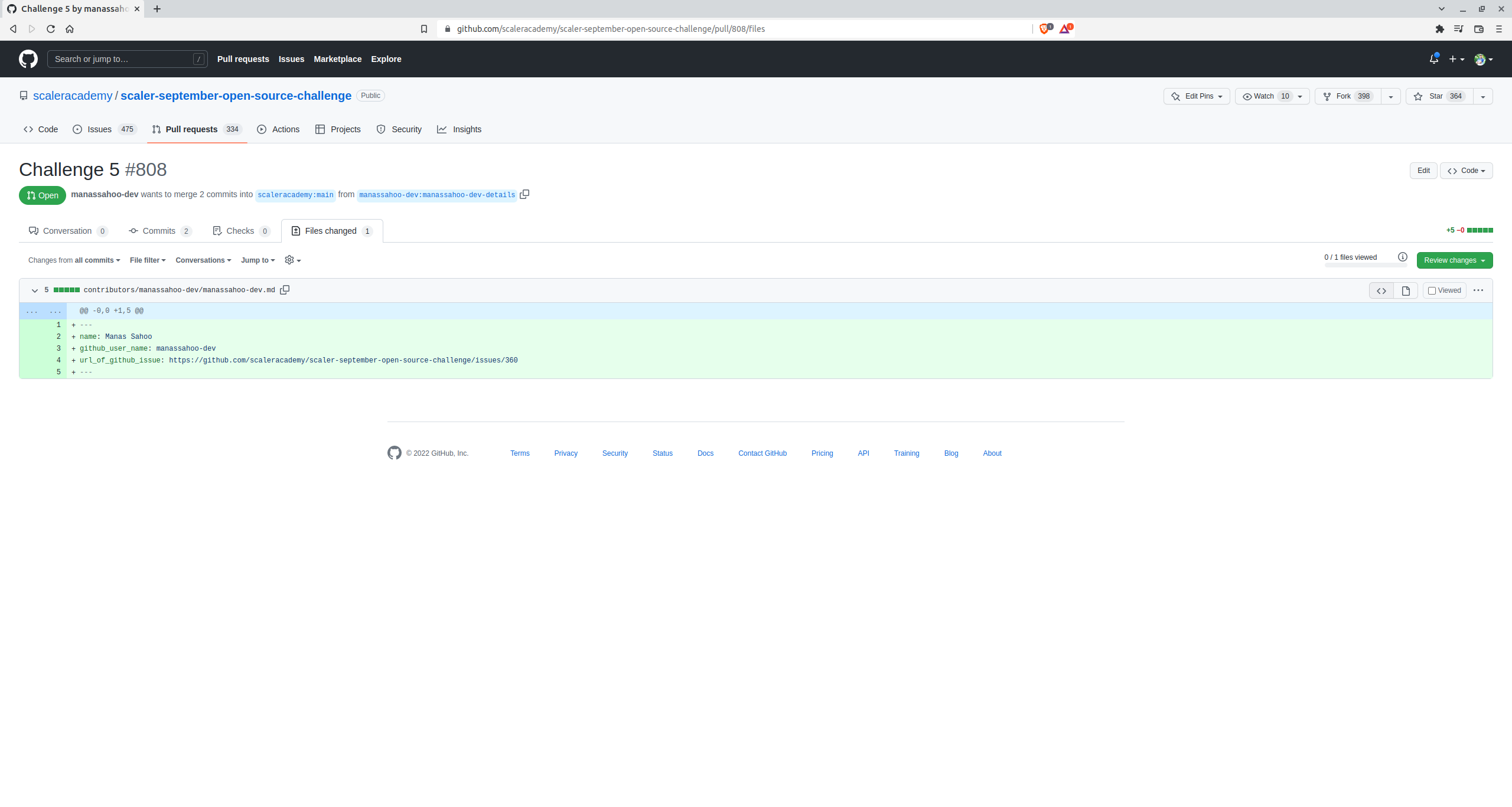Copy the changed file path icon
This screenshot has height=807, width=1512.
pyautogui.click(x=285, y=290)
